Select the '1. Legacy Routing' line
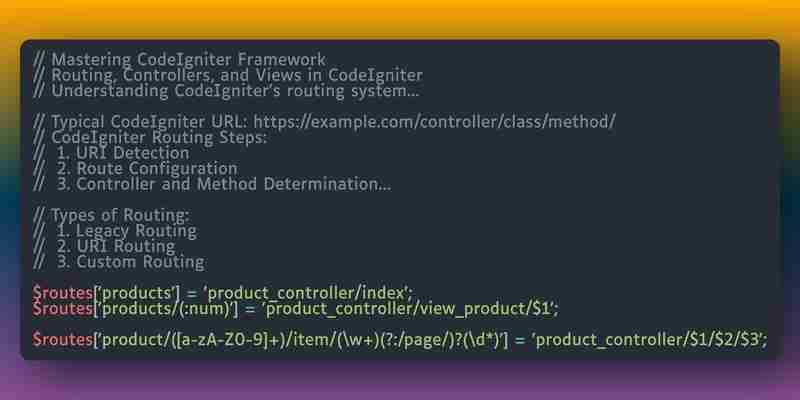Screen dimensions: 800x400 pyautogui.click(x=115, y=231)
